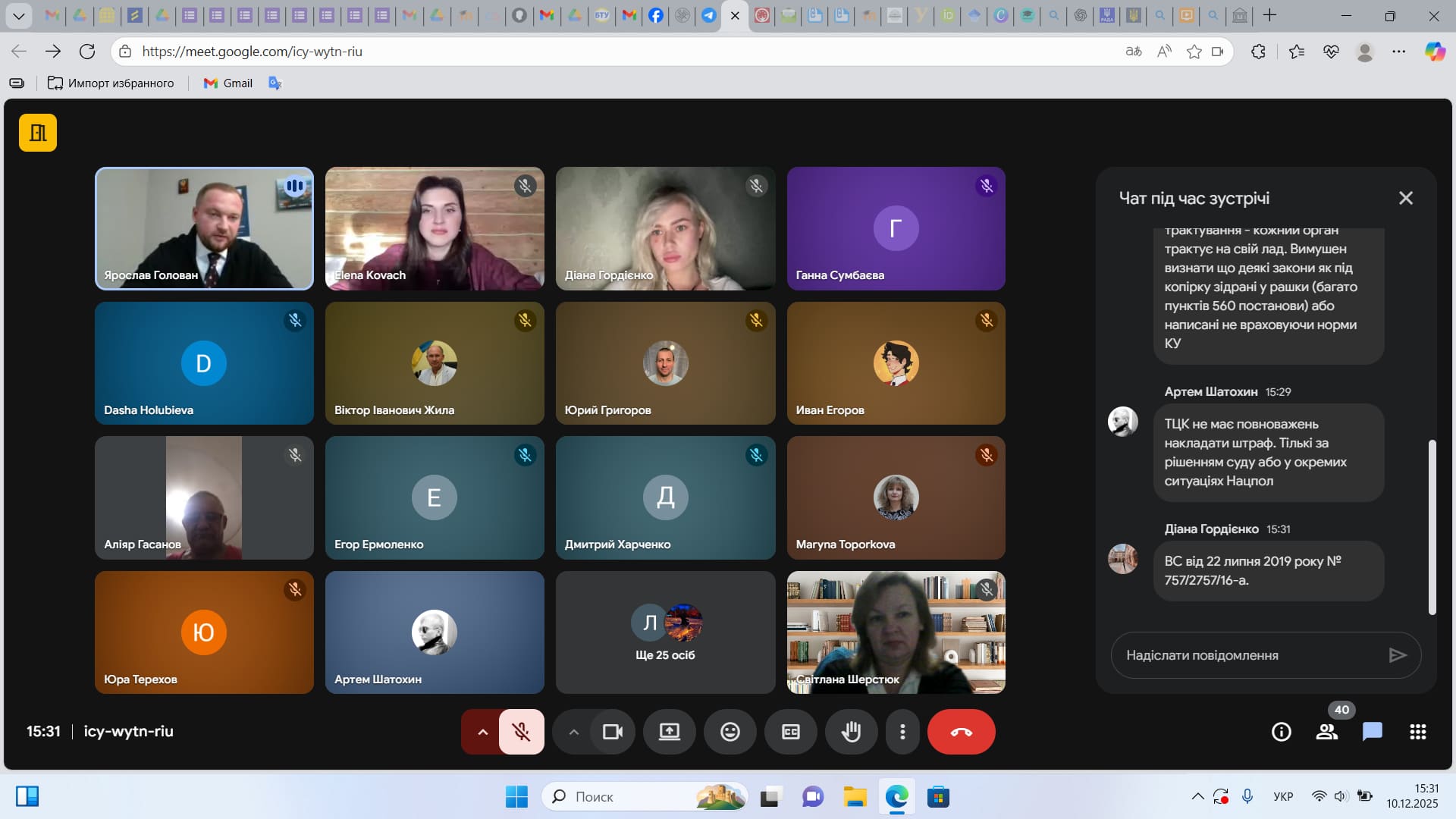The width and height of the screenshot is (1456, 819).
Task: Toggle closed captions
Action: coord(790,732)
